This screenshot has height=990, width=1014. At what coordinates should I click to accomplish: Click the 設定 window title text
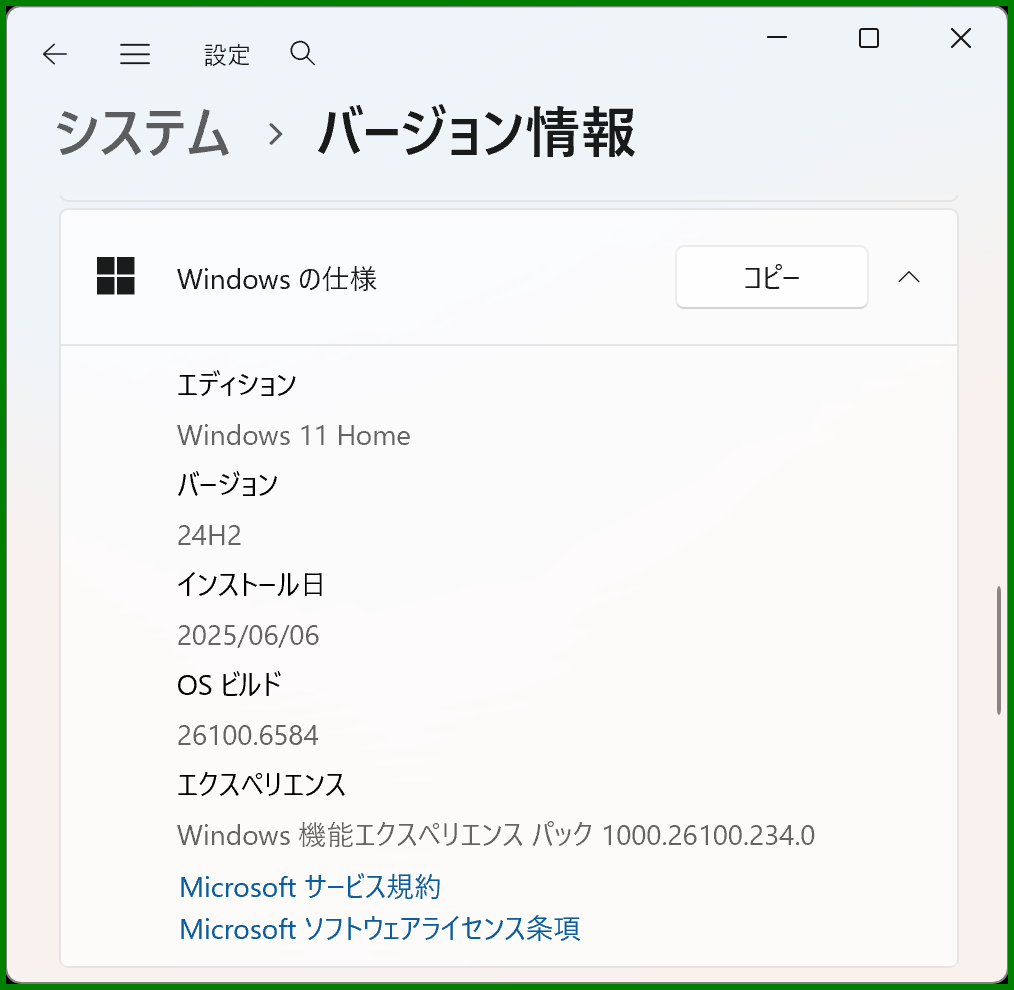point(227,55)
